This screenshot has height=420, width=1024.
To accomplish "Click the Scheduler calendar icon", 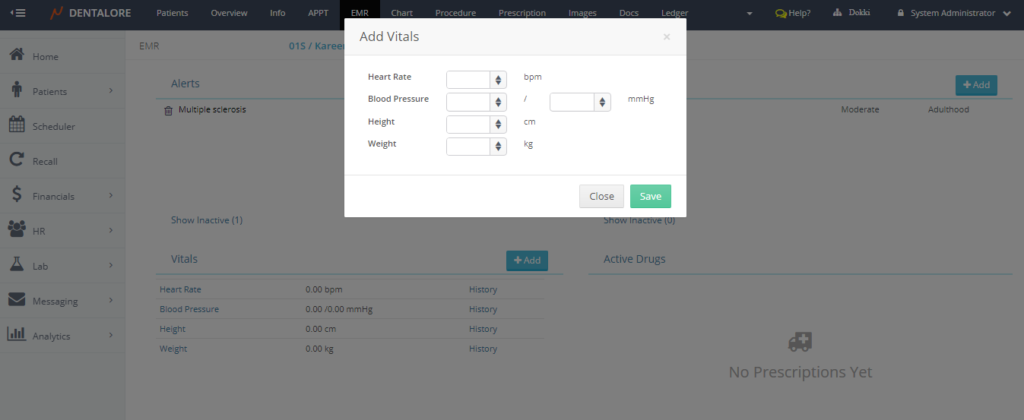I will pos(17,126).
